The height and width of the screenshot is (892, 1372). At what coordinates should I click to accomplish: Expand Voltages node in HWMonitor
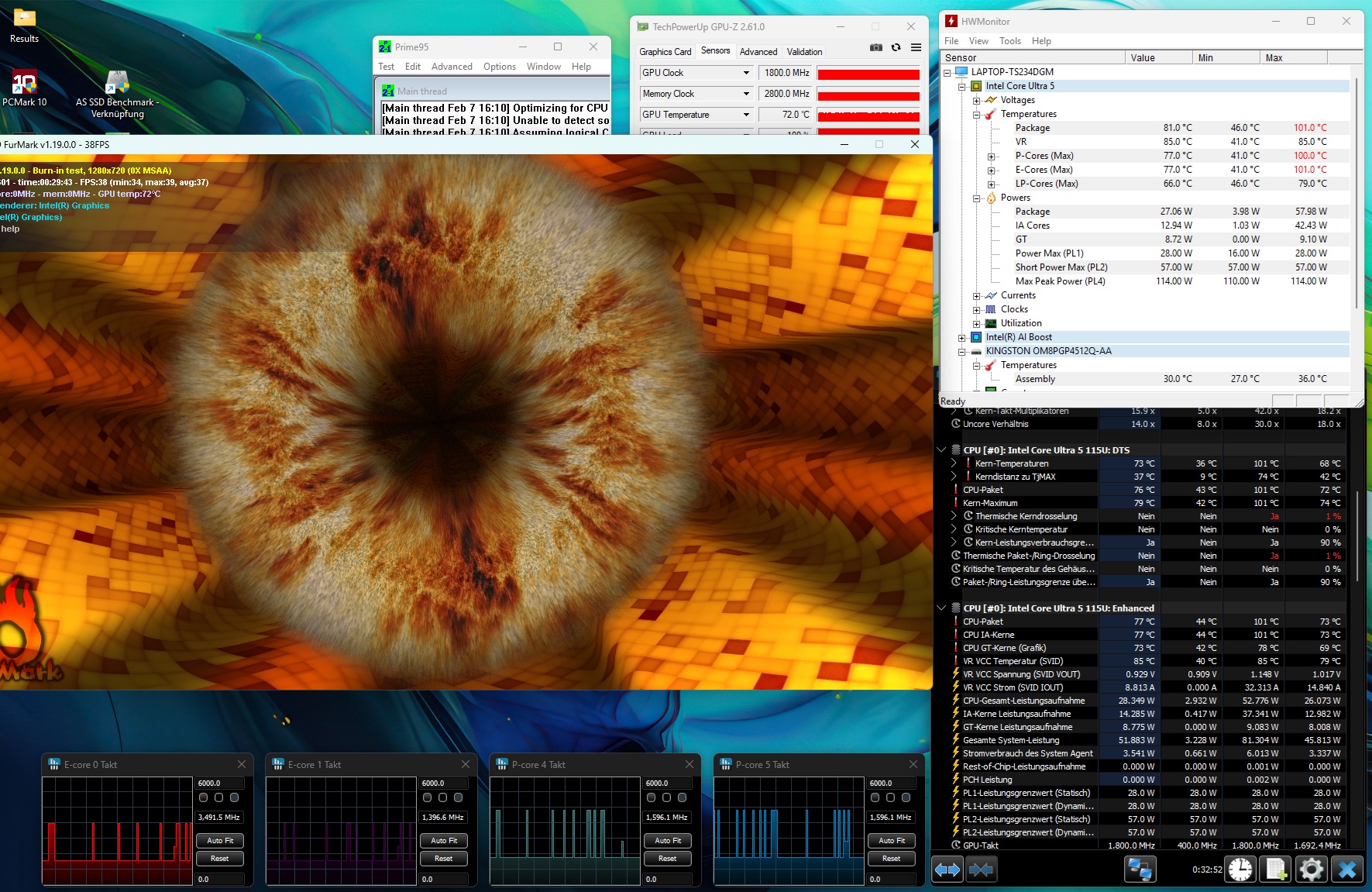[977, 101]
